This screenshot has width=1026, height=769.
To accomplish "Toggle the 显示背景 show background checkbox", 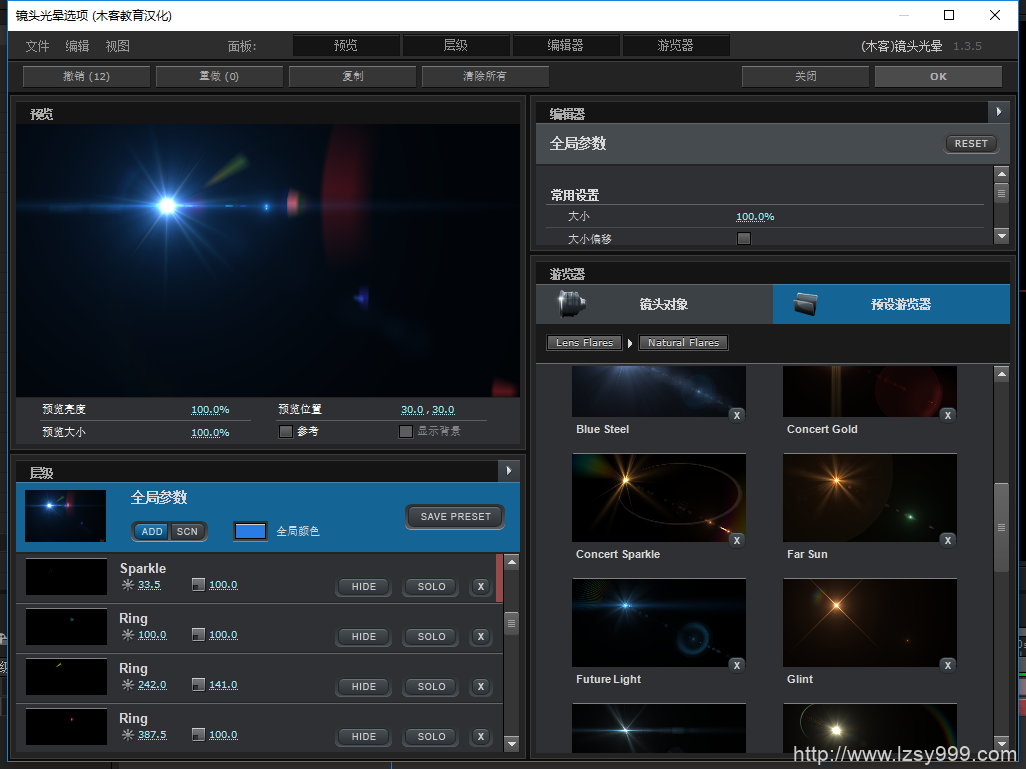I will point(406,432).
